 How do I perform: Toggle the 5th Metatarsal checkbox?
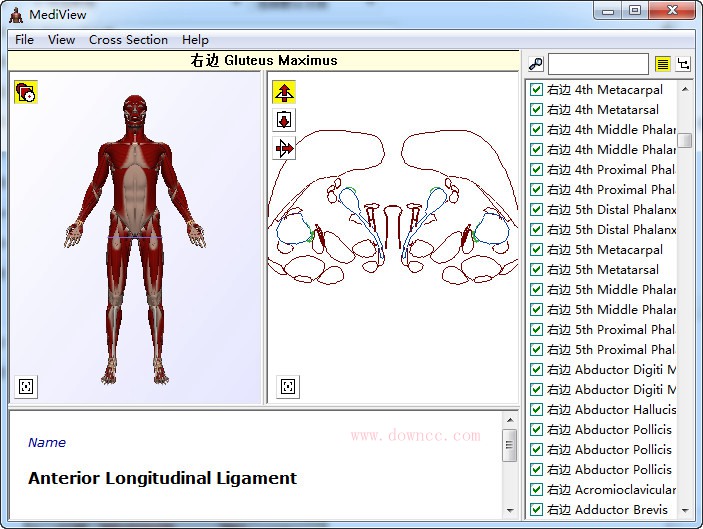537,270
